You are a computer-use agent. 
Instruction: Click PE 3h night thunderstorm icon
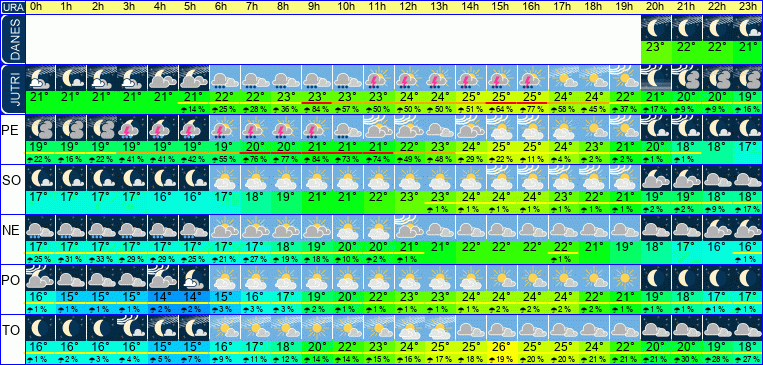(132, 128)
